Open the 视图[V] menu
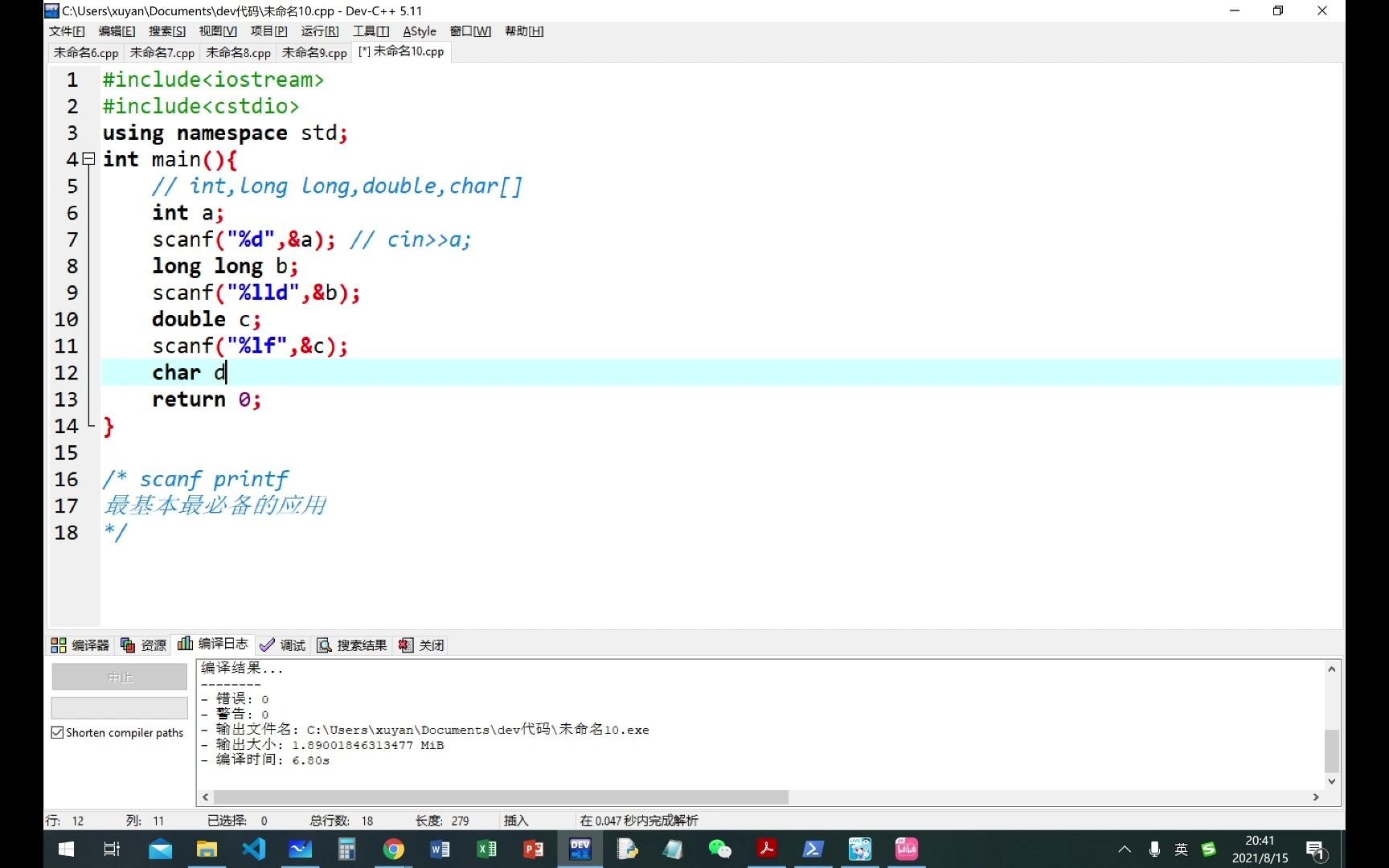This screenshot has height=868, width=1389. 218,31
